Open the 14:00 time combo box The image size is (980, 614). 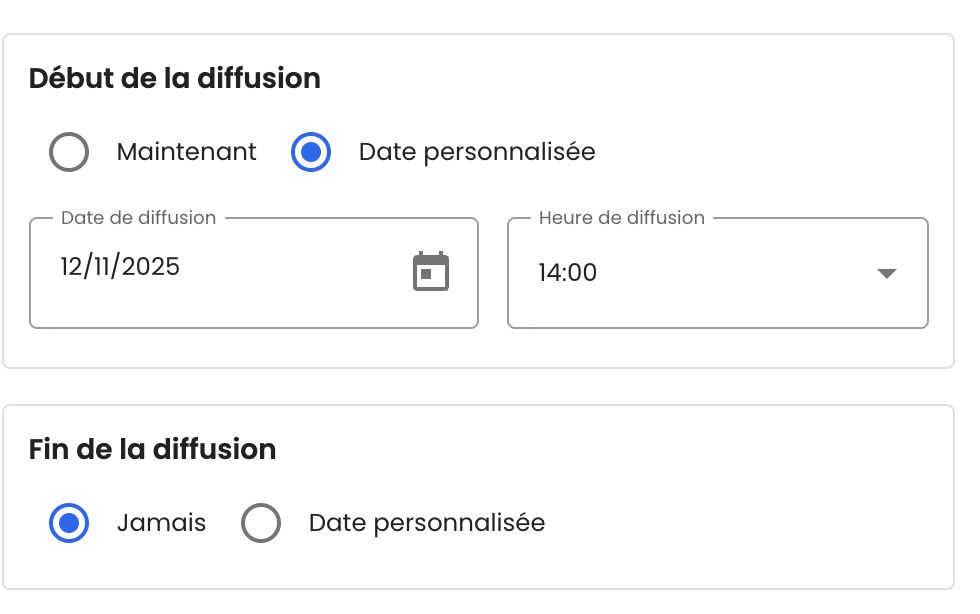pos(700,273)
